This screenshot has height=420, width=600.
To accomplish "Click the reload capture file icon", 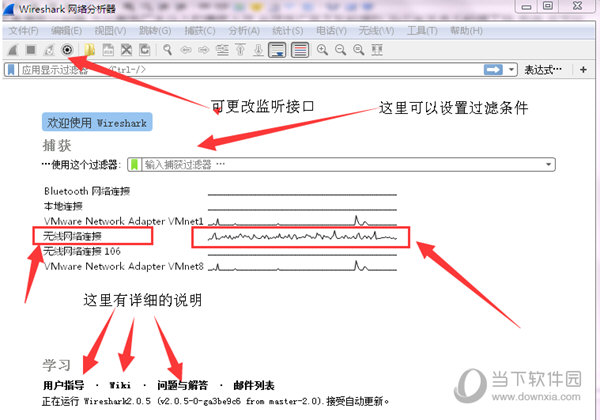I will click(145, 50).
